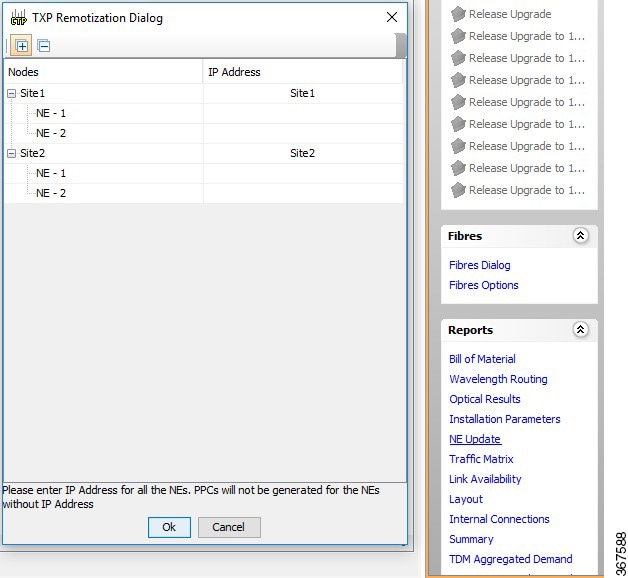Screen dimensions: 628x578
Task: Open the Summary report
Action: click(471, 539)
